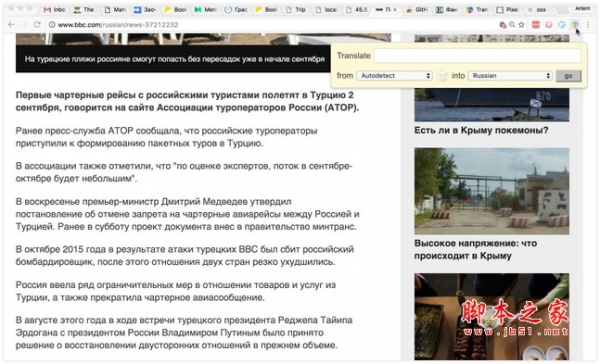Click paragraph starting 'В октябре 2015 года'

click(x=184, y=255)
